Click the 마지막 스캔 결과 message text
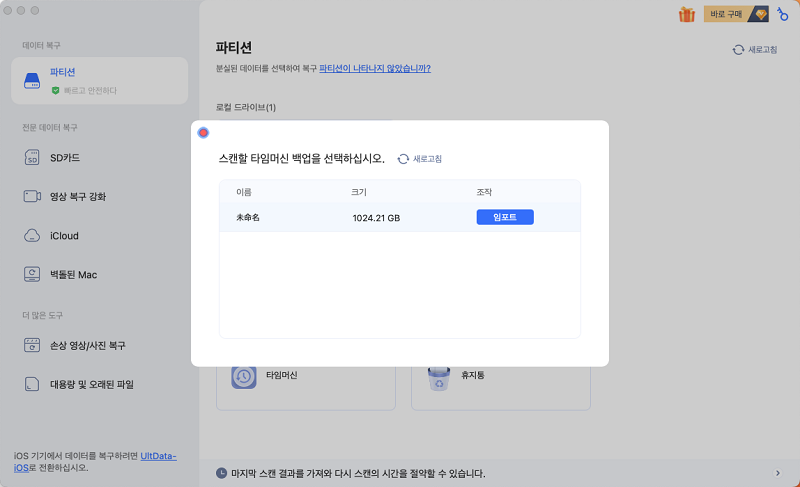The image size is (800, 487). click(x=358, y=474)
